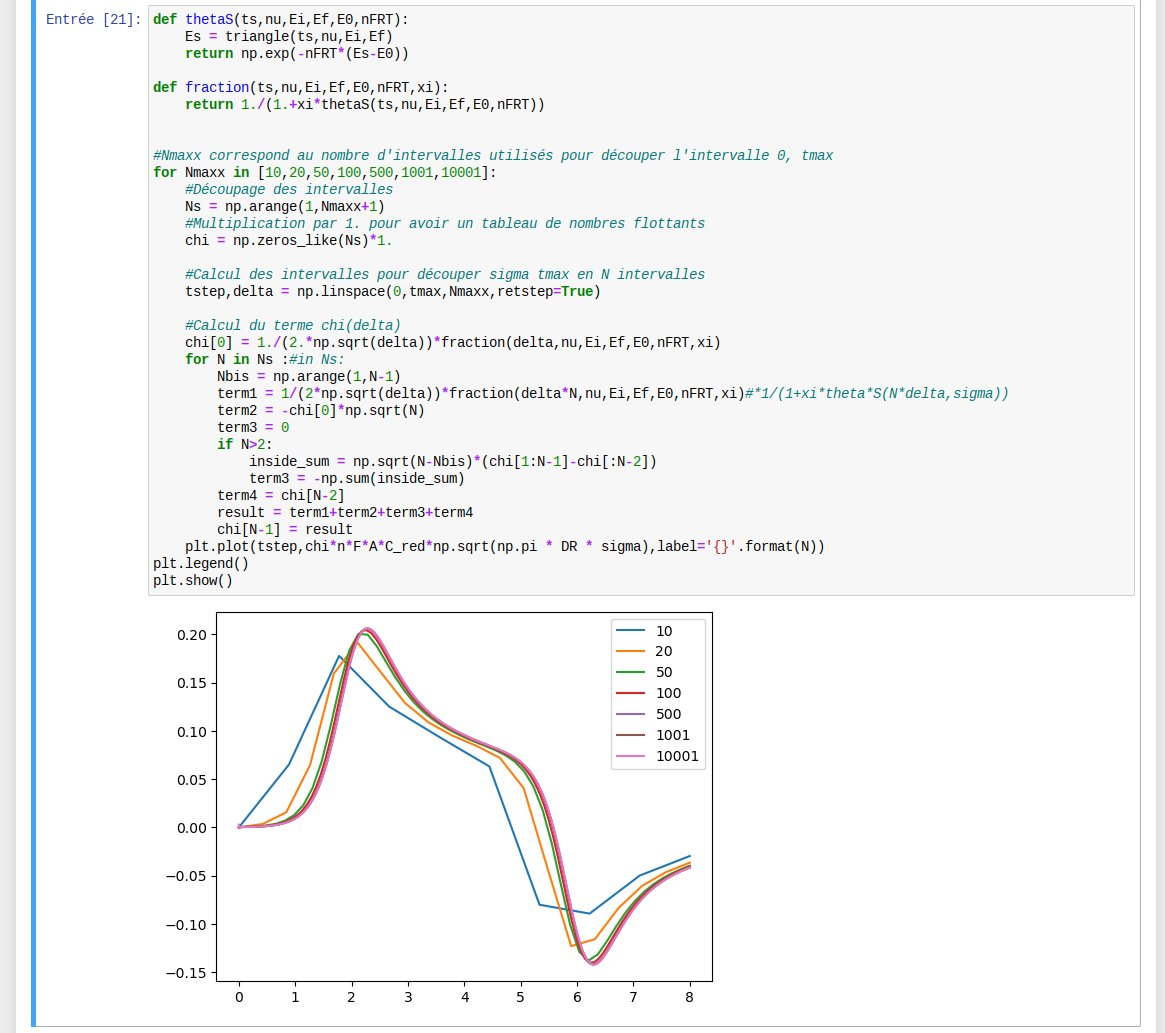Click the 'plt.show()' line
The height and width of the screenshot is (1033, 1165).
pos(192,580)
